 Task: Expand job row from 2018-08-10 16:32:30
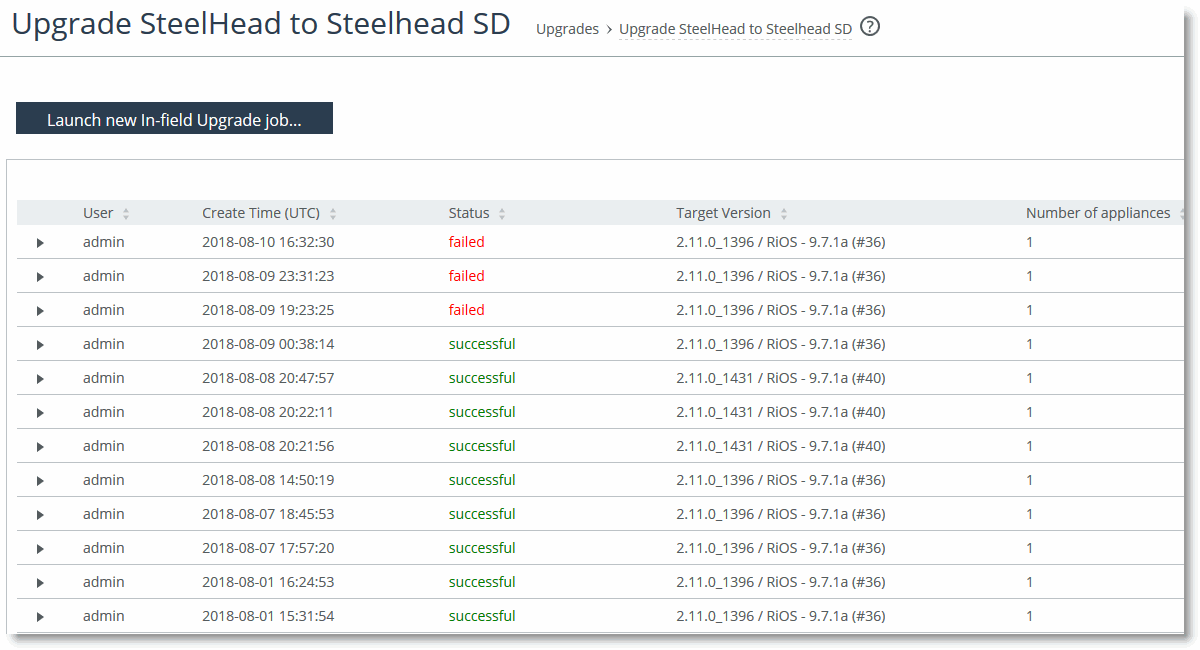pos(40,243)
